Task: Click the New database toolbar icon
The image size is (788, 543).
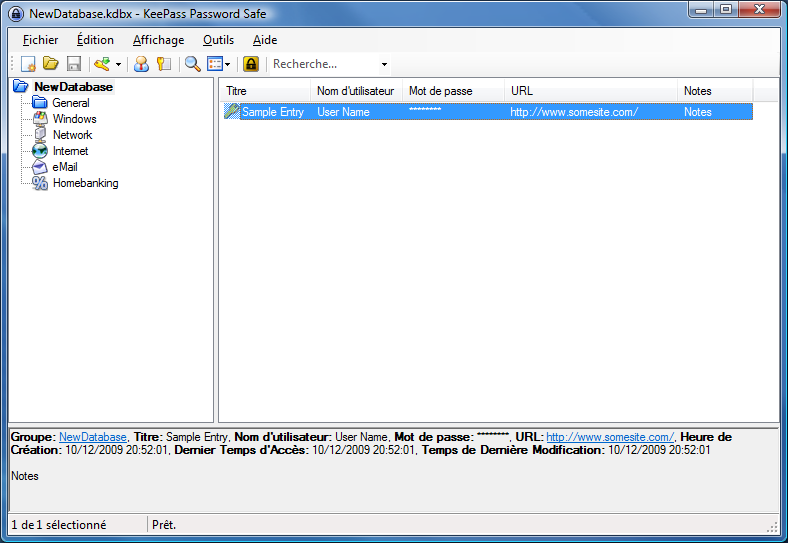Action: pyautogui.click(x=28, y=64)
